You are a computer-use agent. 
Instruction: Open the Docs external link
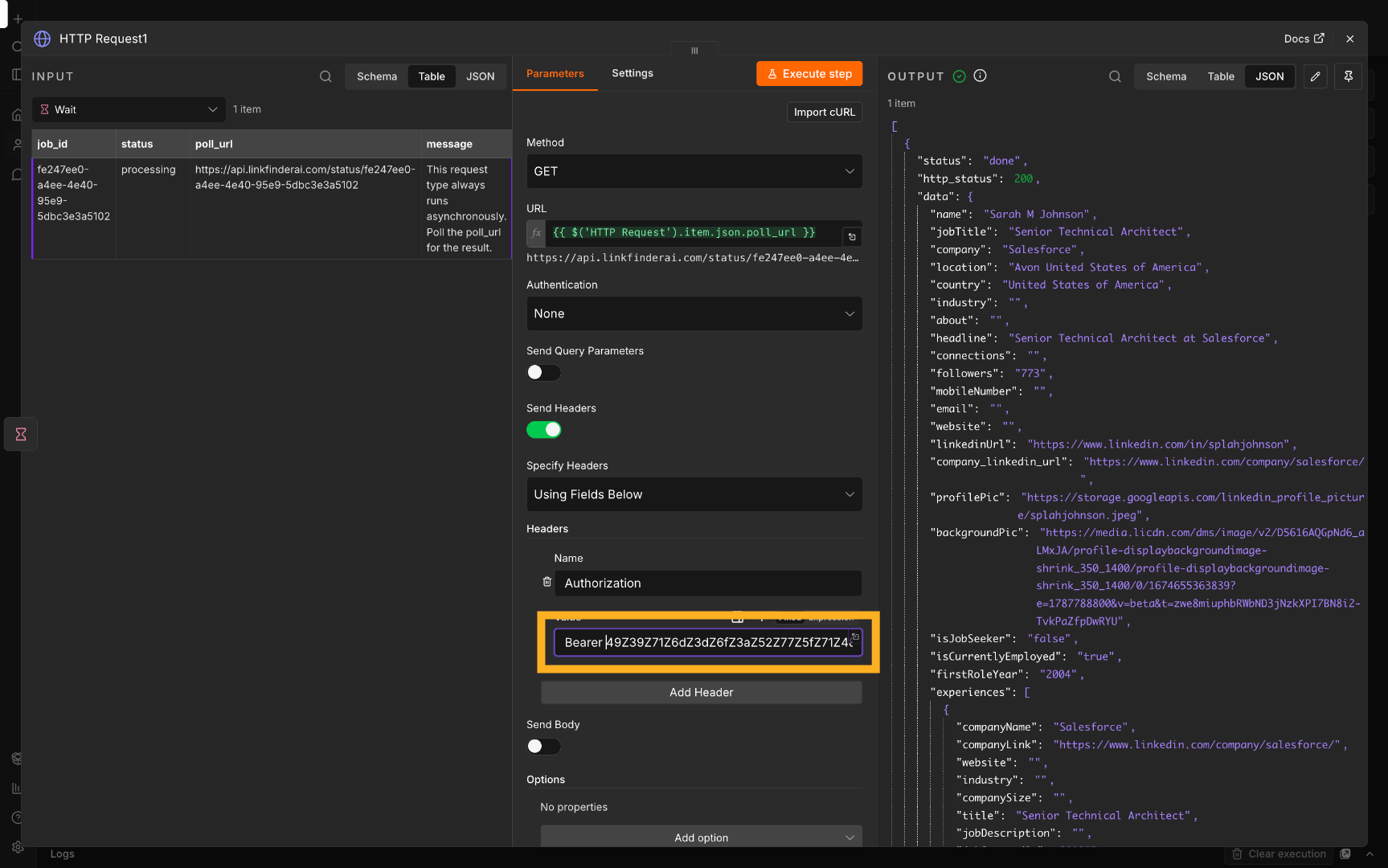click(1304, 39)
